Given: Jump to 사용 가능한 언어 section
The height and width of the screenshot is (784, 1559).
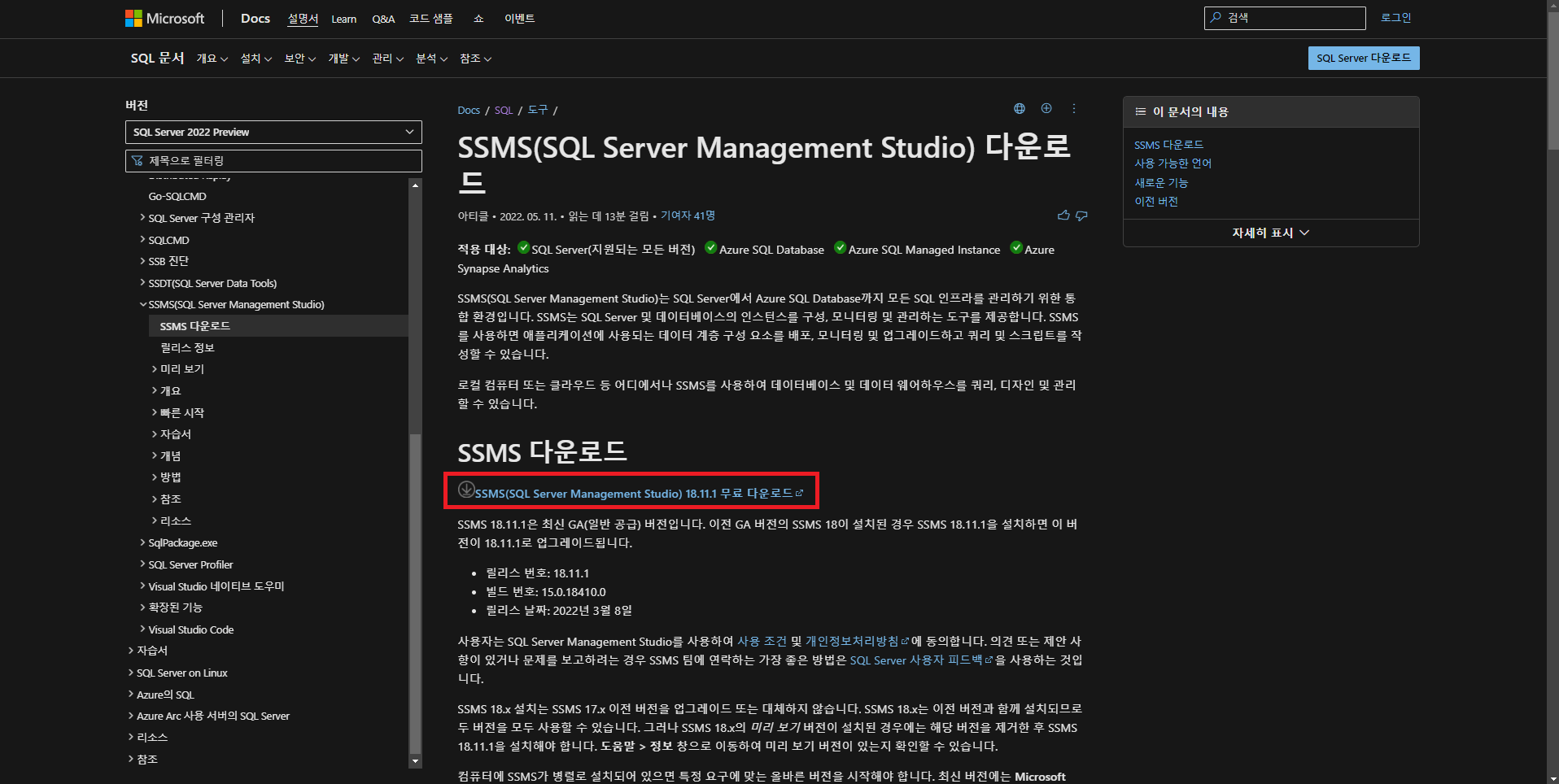Looking at the screenshot, I should tap(1173, 163).
